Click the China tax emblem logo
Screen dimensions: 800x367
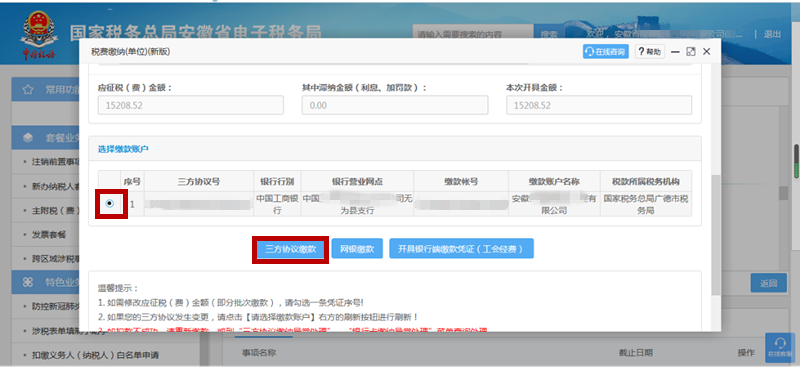coord(39,34)
